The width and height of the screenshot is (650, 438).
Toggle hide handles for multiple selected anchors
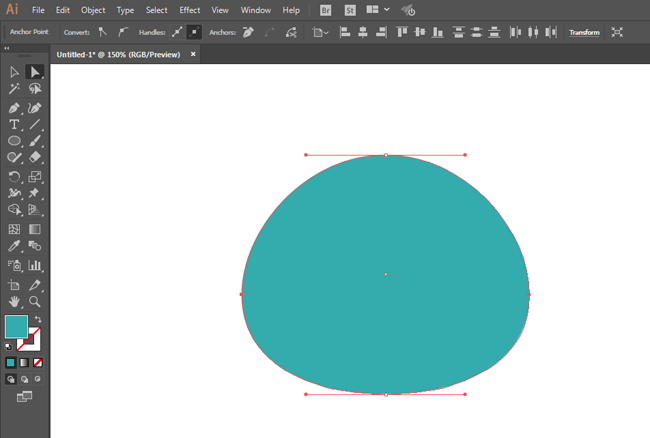(194, 32)
